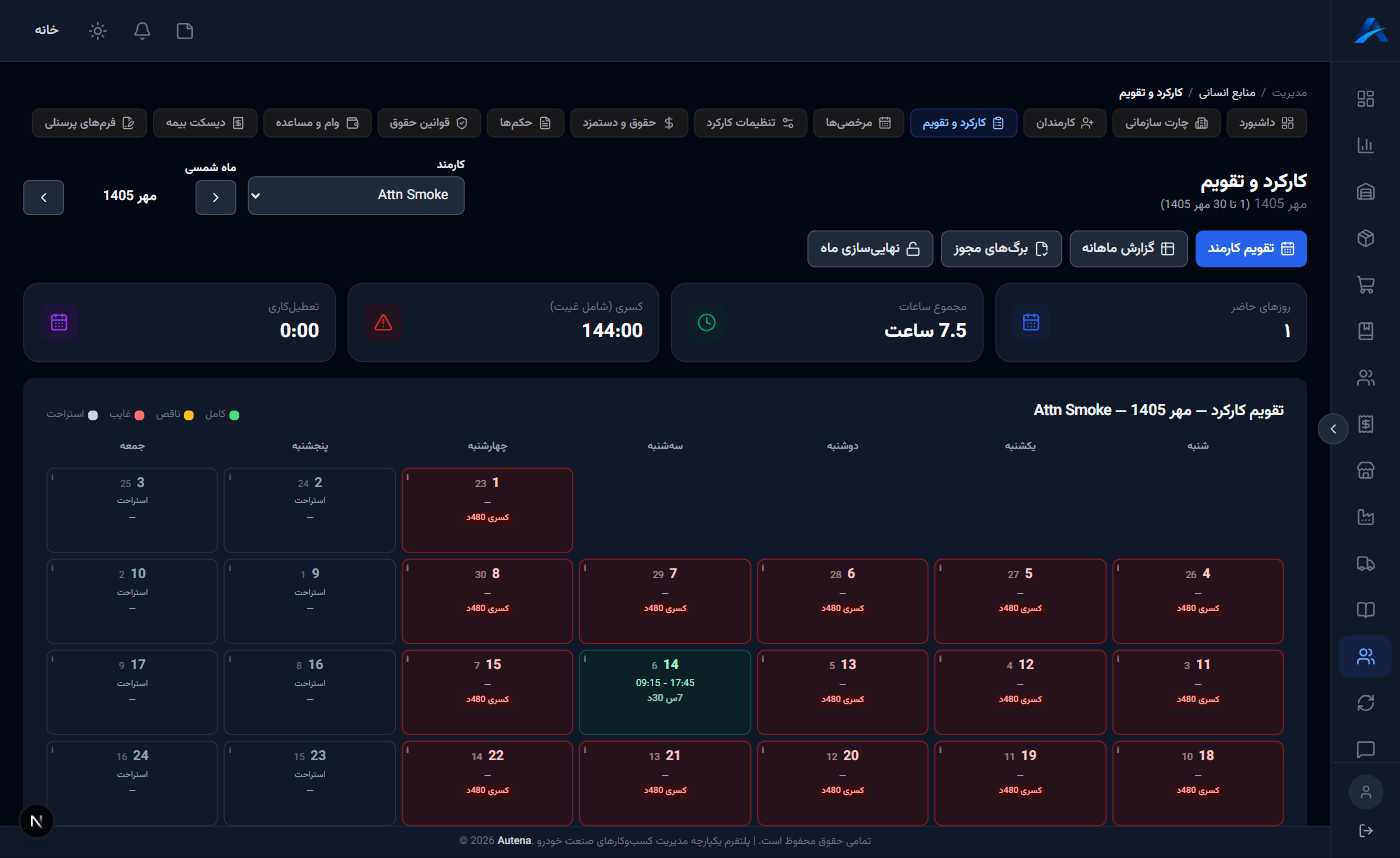
Task: Open the notifications bell
Action: (142, 30)
